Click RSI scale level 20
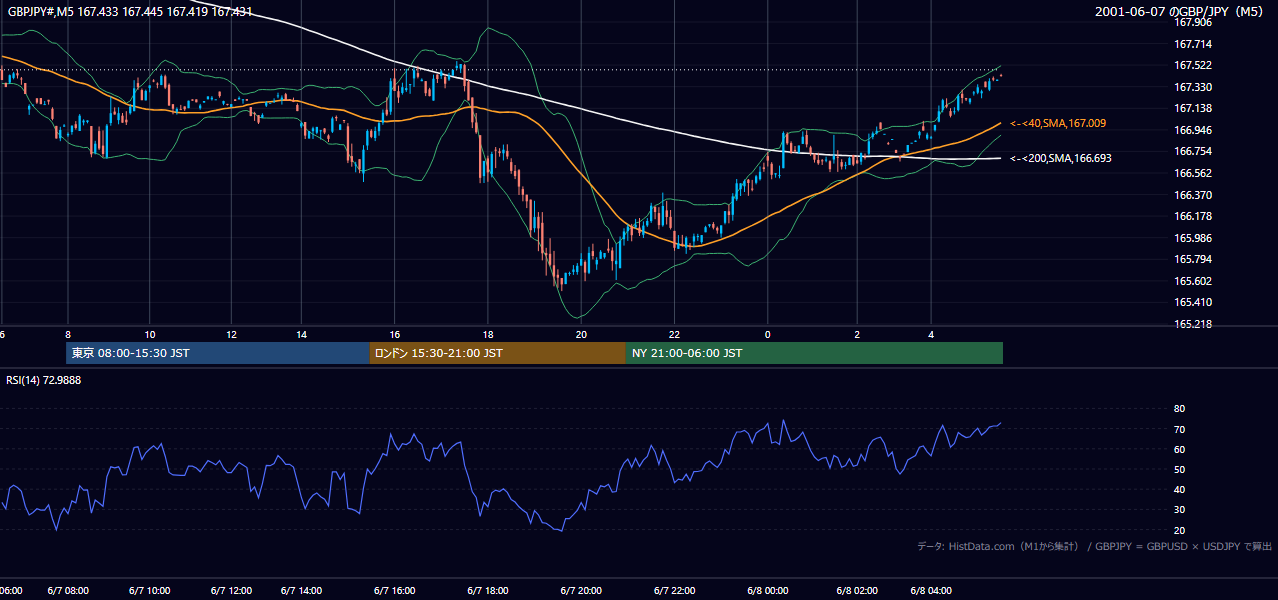The height and width of the screenshot is (600, 1278). [1179, 530]
